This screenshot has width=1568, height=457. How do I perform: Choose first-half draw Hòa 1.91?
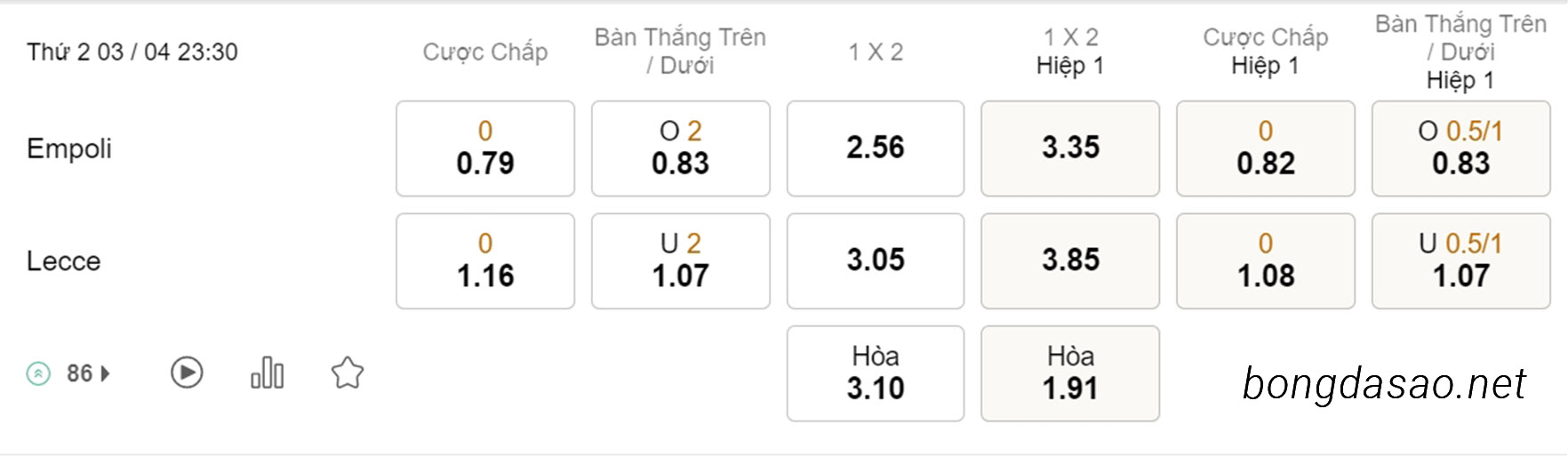(x=1070, y=373)
